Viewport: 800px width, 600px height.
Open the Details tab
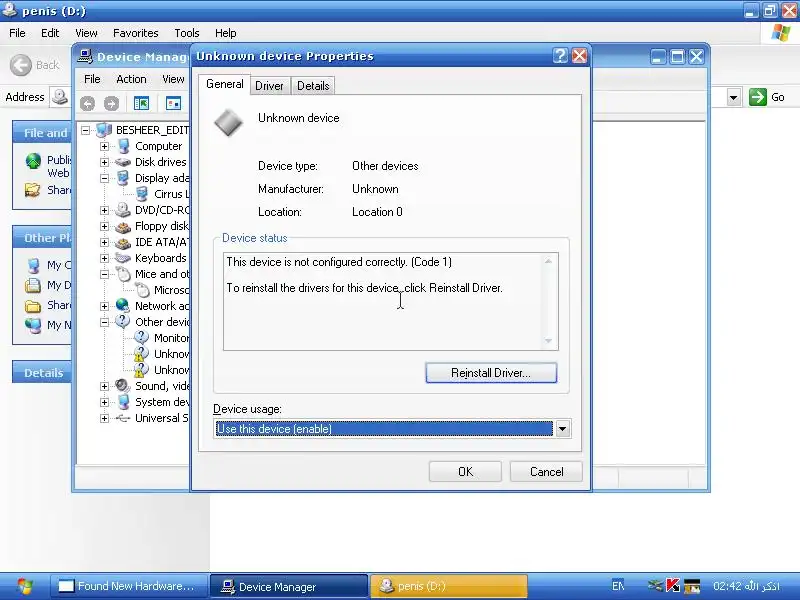[313, 86]
